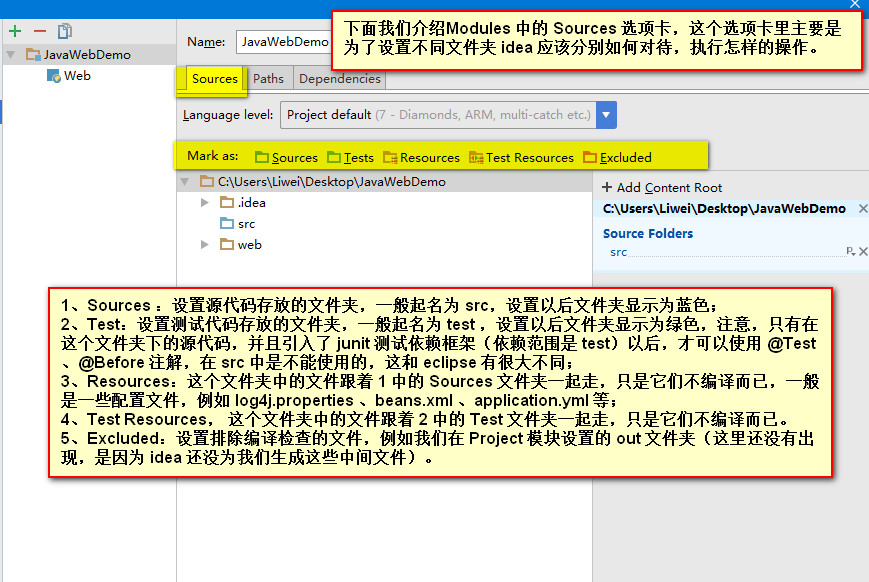Image resolution: width=869 pixels, height=582 pixels.
Task: Mark folder as Resources
Action: [x=422, y=157]
